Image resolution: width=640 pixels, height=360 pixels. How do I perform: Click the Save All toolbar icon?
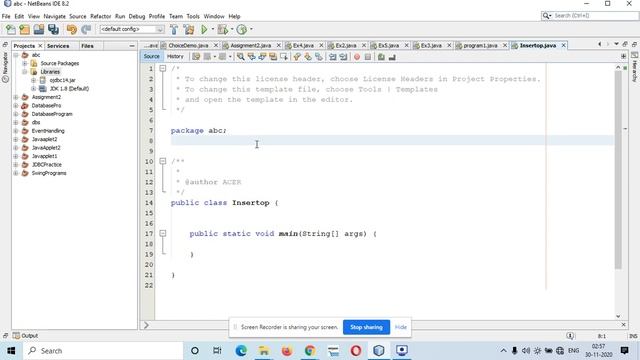(x=53, y=29)
